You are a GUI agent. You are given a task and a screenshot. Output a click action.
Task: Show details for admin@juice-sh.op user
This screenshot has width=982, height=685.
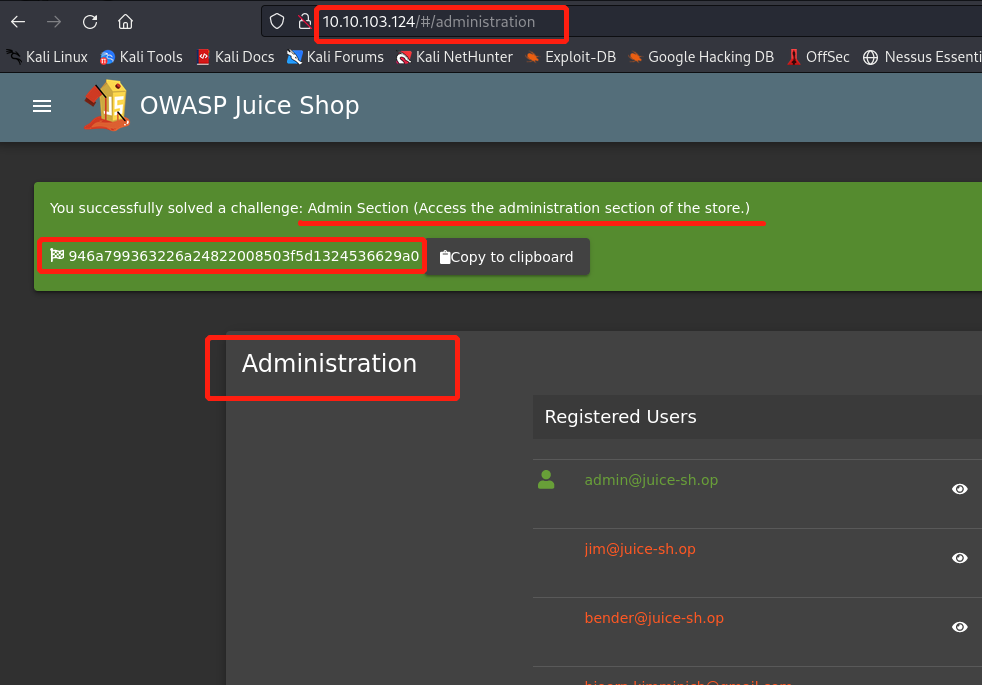coord(959,489)
